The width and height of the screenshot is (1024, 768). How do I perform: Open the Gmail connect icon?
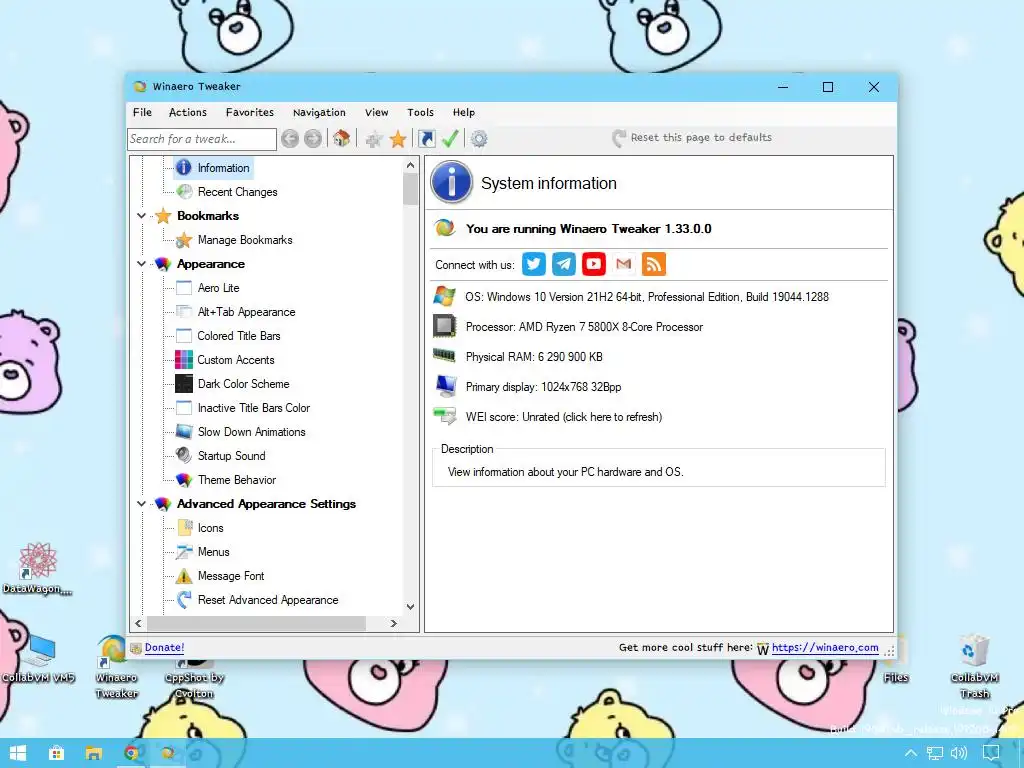(x=624, y=264)
